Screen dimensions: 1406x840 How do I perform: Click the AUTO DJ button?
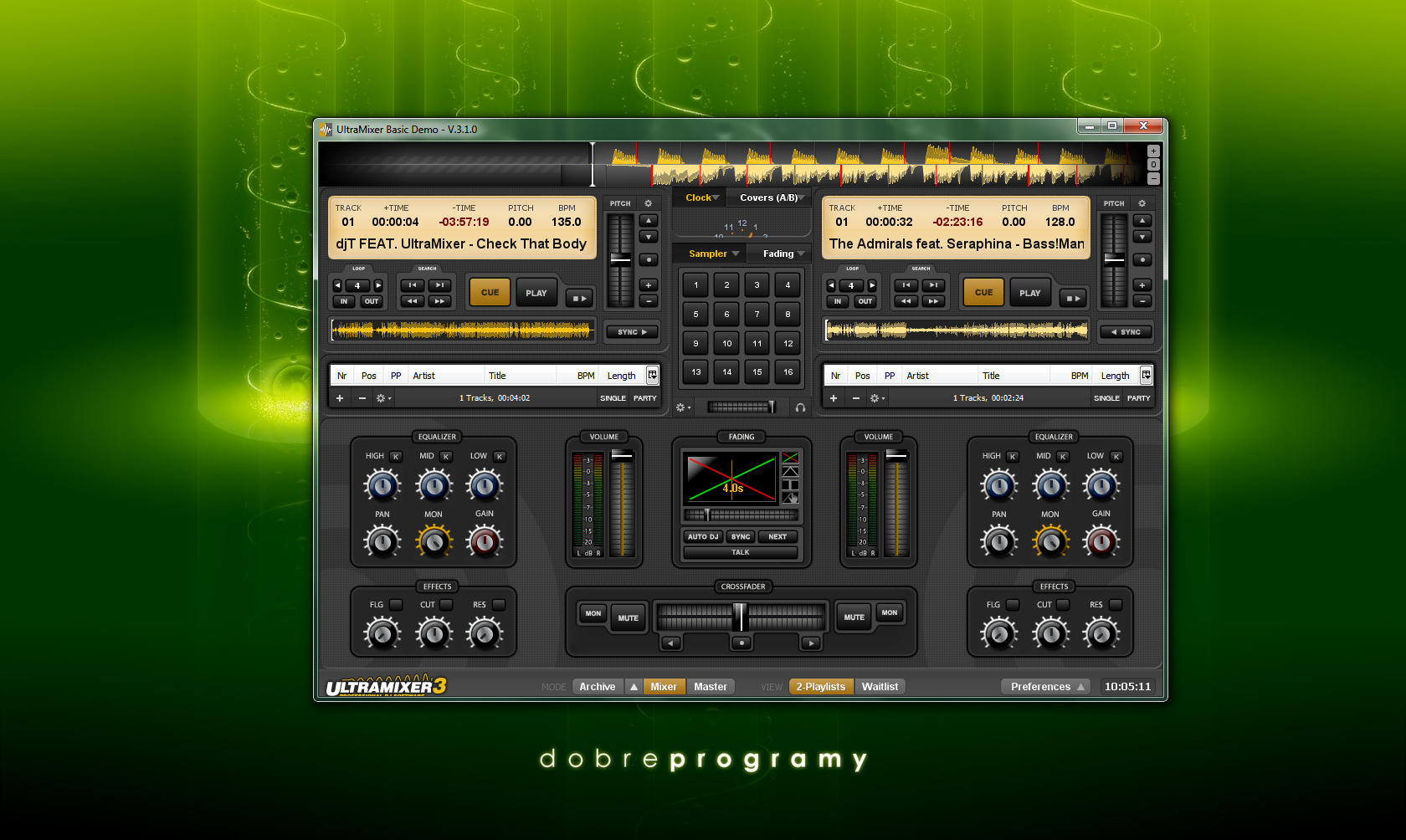(703, 537)
